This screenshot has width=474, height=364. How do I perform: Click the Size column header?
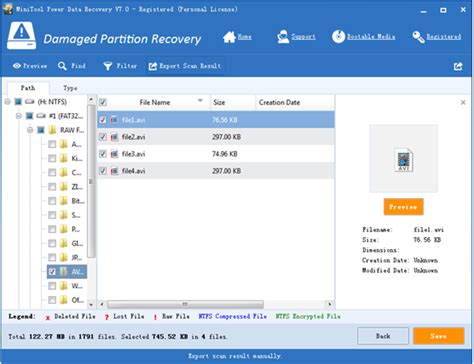233,102
